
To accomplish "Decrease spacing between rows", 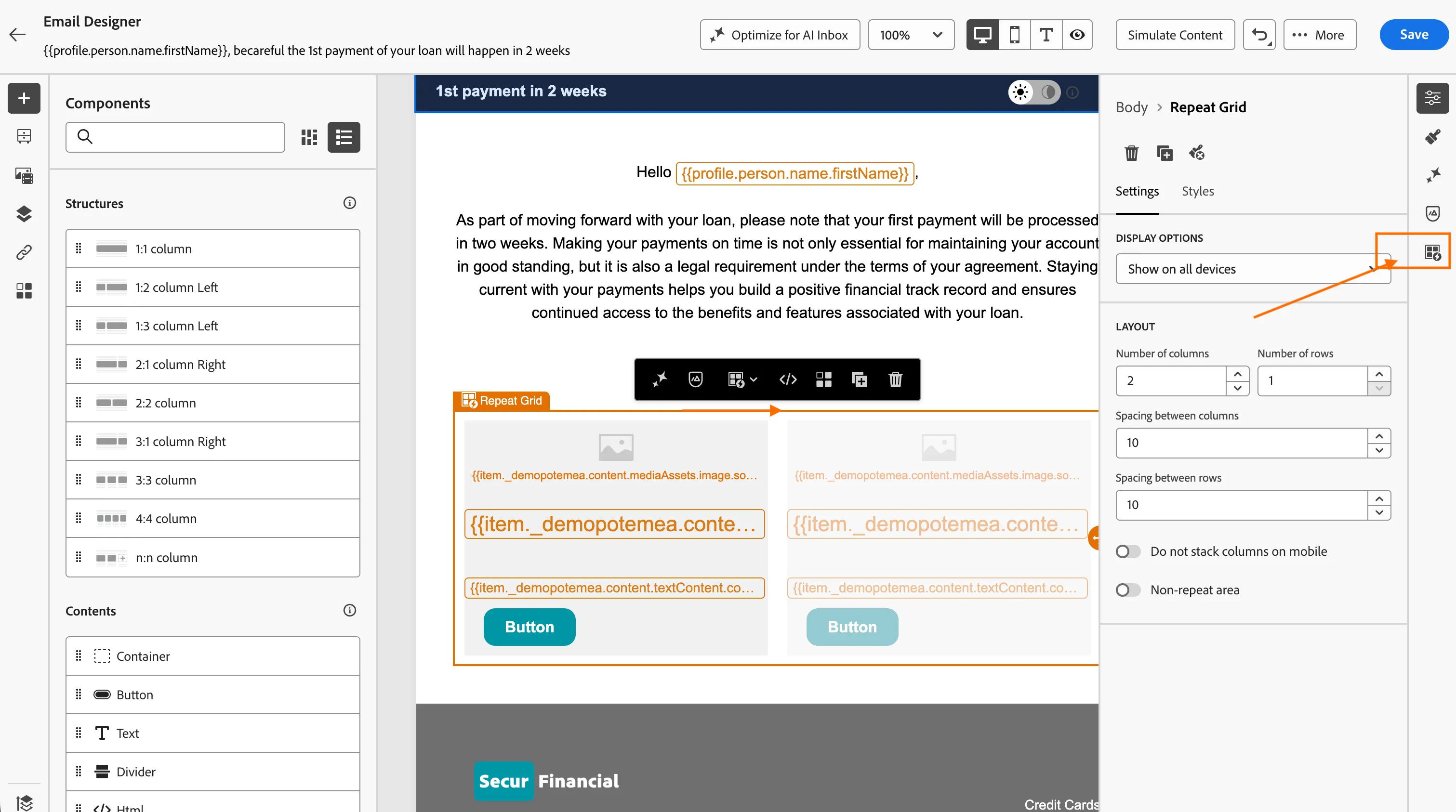I will pos(1379,512).
